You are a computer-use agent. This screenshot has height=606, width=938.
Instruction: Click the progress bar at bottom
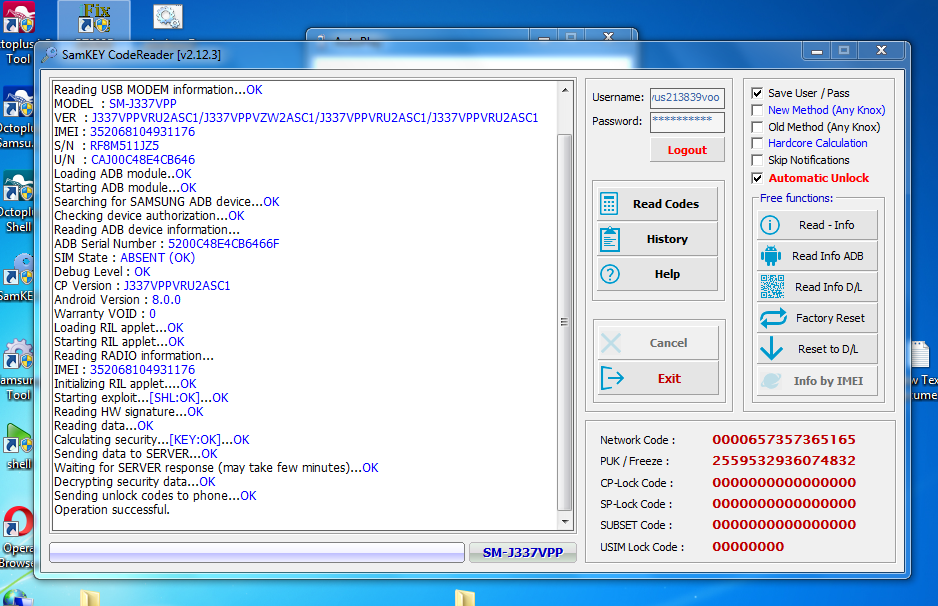point(257,552)
